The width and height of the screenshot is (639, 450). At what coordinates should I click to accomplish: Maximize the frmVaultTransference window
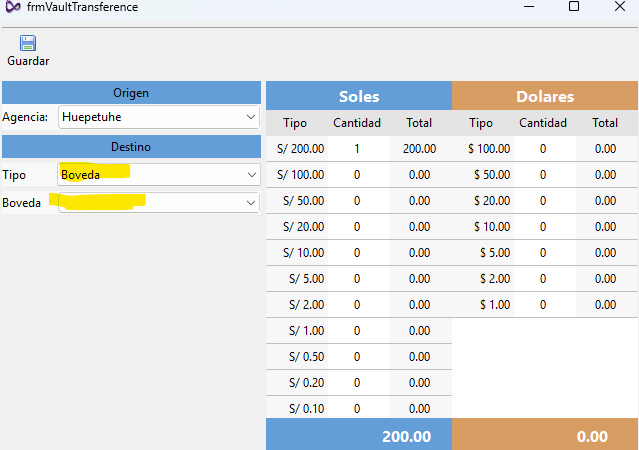574,7
